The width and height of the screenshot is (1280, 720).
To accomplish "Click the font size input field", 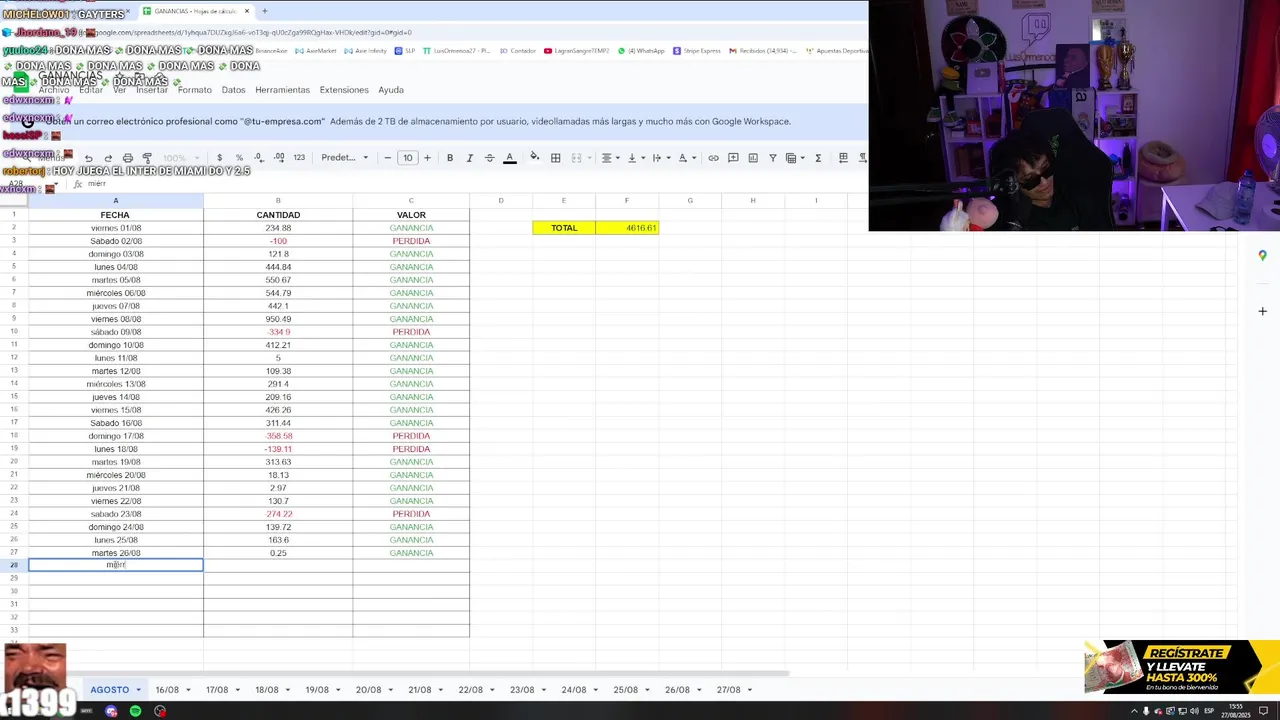I will click(407, 158).
